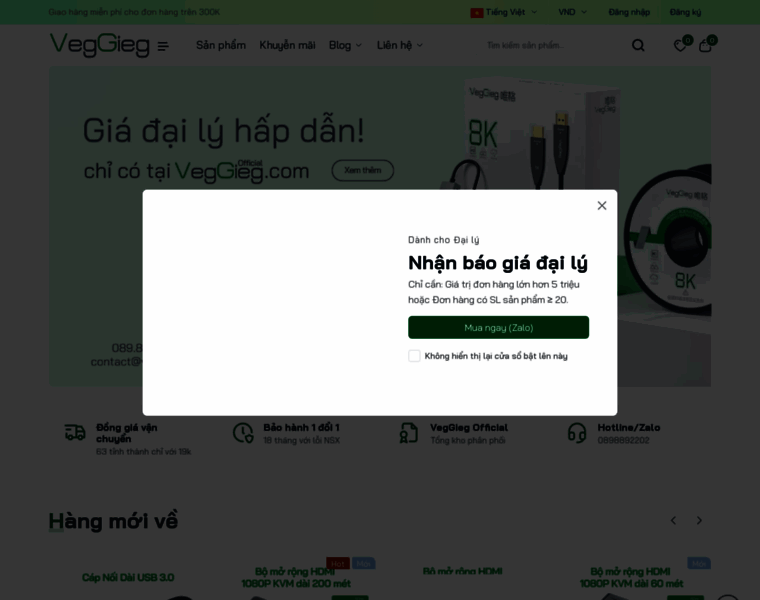This screenshot has width=760, height=600.
Task: Click the Bảo hành 1 đổi 1 text
Action: point(301,427)
